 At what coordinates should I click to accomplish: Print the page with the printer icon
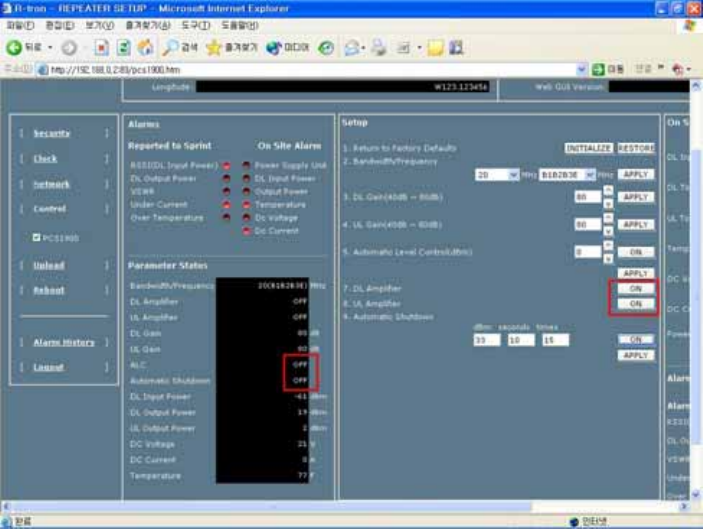[x=378, y=48]
